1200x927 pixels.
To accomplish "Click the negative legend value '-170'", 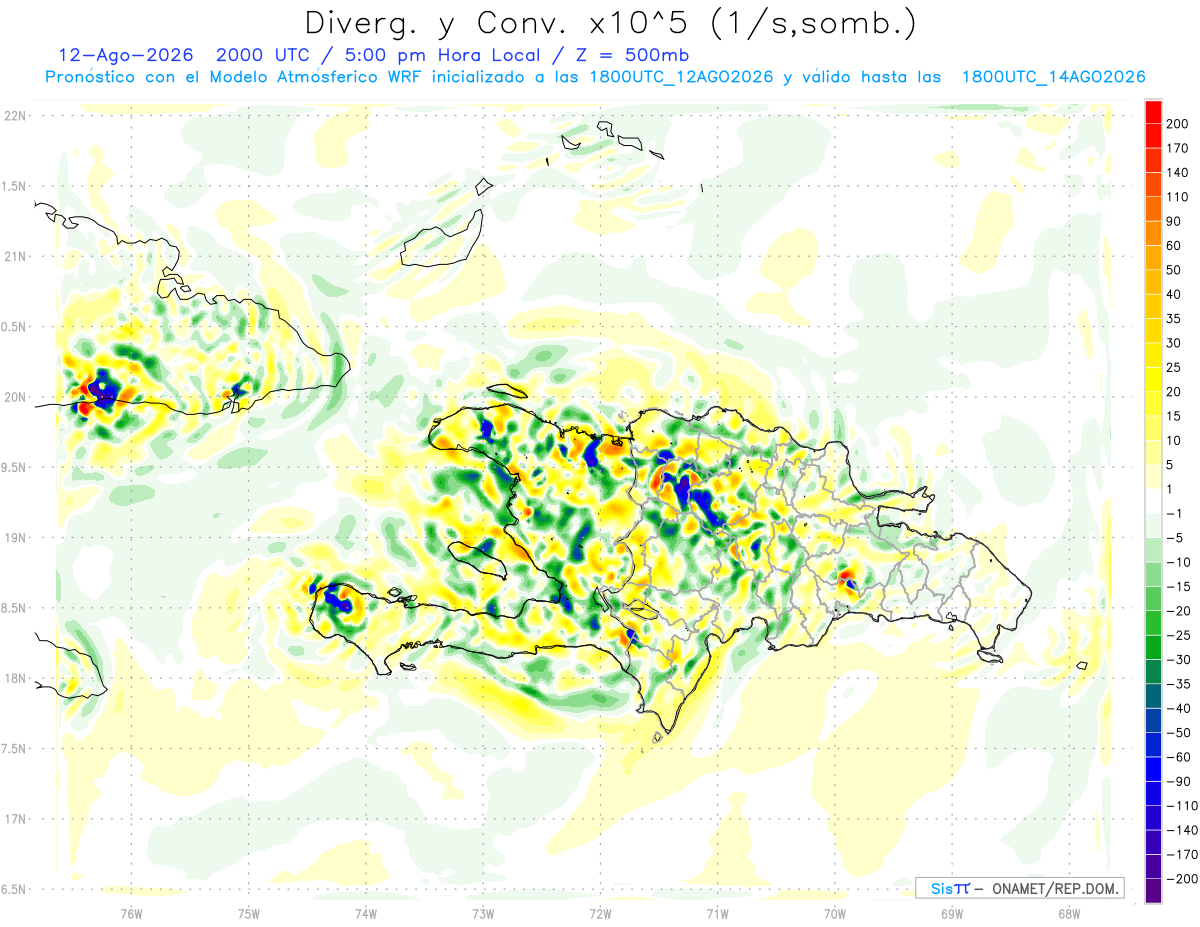I will 1181,853.
